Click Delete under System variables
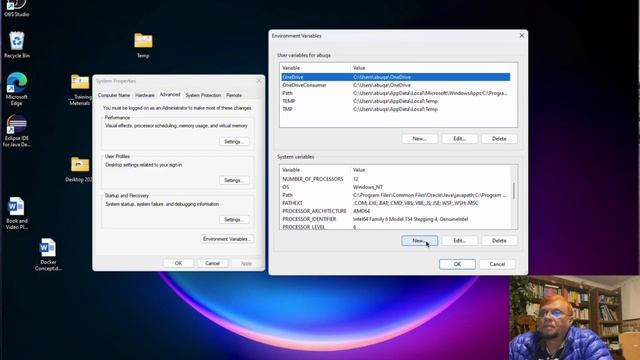Screen dimensions: 640x360 tap(499, 241)
